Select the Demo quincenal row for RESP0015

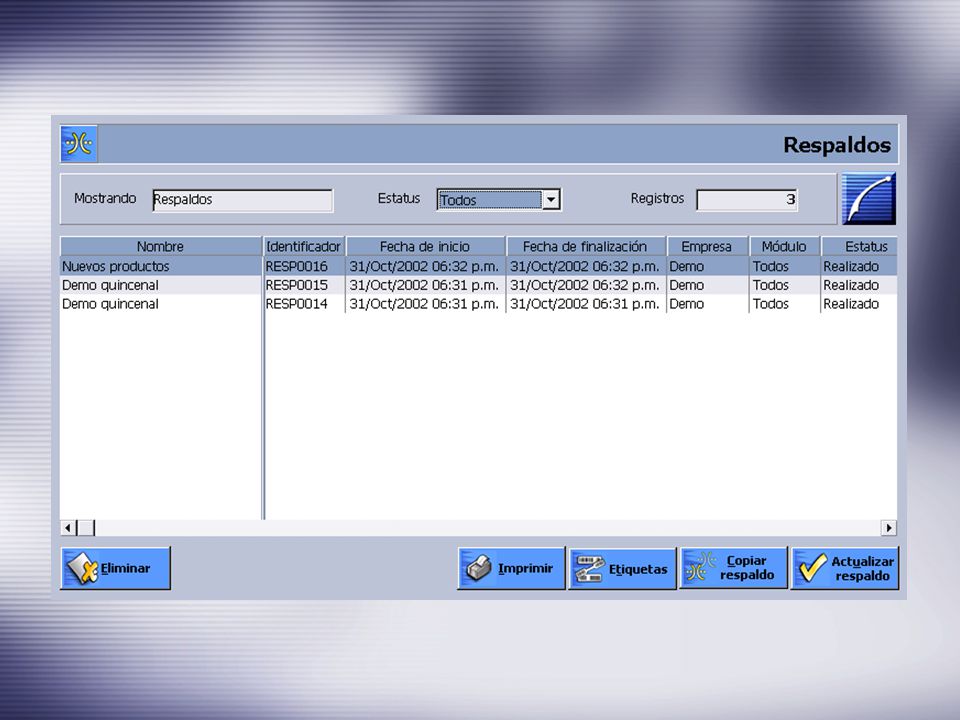click(478, 285)
